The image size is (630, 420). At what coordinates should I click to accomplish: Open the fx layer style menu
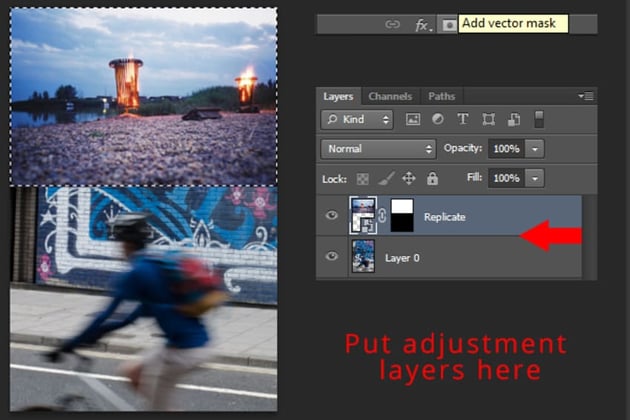[423, 25]
